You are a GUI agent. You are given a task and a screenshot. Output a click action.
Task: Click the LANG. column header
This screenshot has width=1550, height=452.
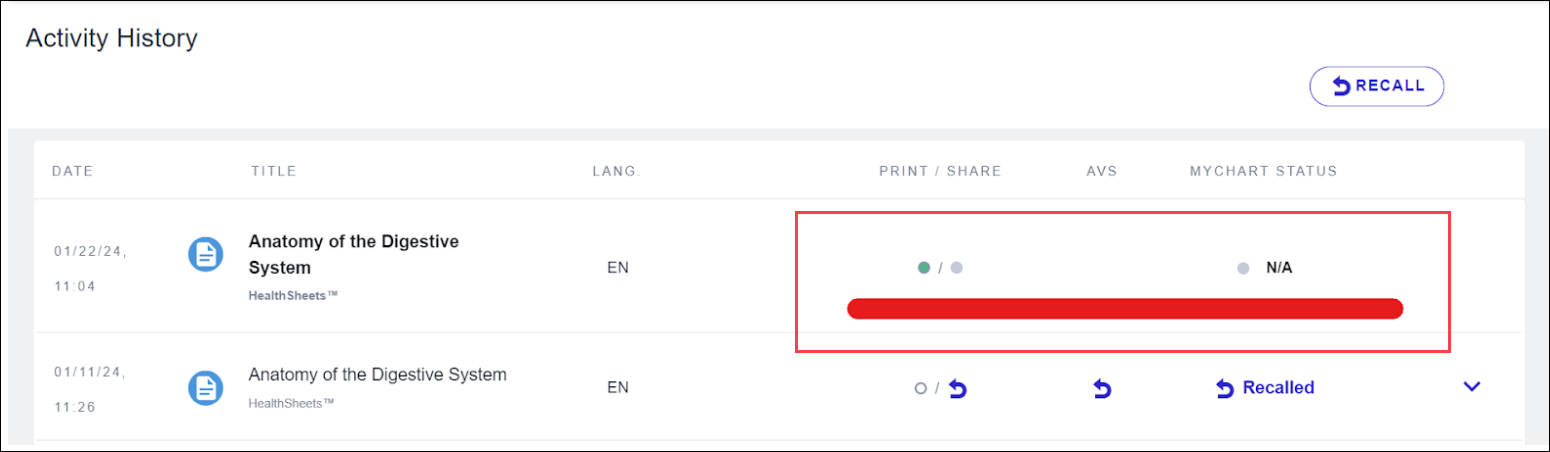tap(616, 171)
